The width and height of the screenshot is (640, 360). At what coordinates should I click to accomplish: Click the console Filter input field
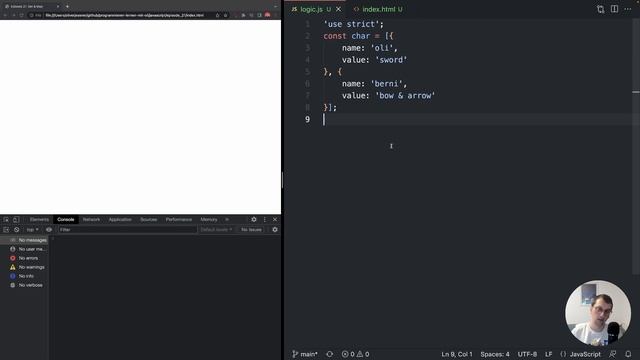pyautogui.click(x=127, y=230)
